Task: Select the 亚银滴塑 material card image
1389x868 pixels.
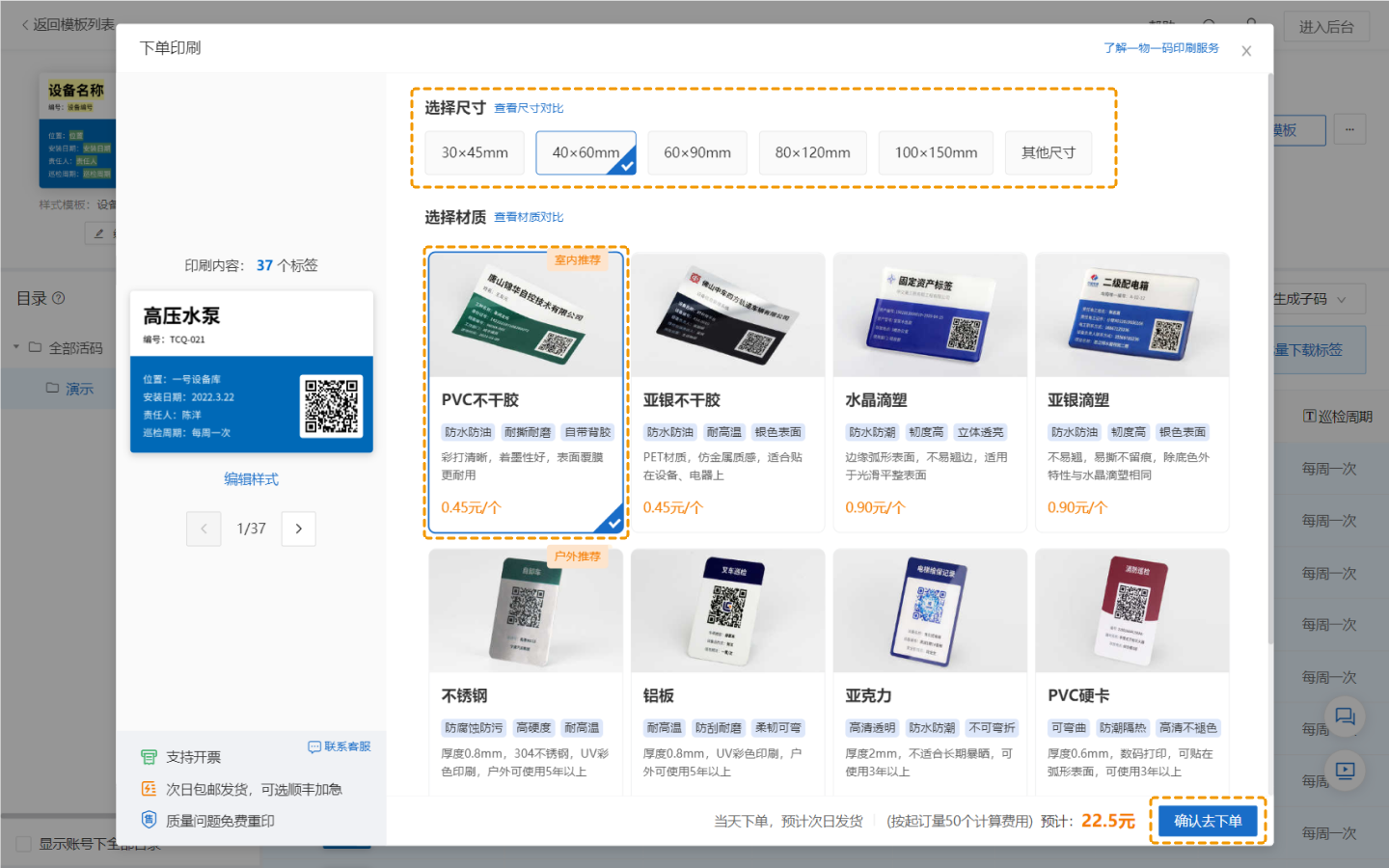Action: (1132, 315)
